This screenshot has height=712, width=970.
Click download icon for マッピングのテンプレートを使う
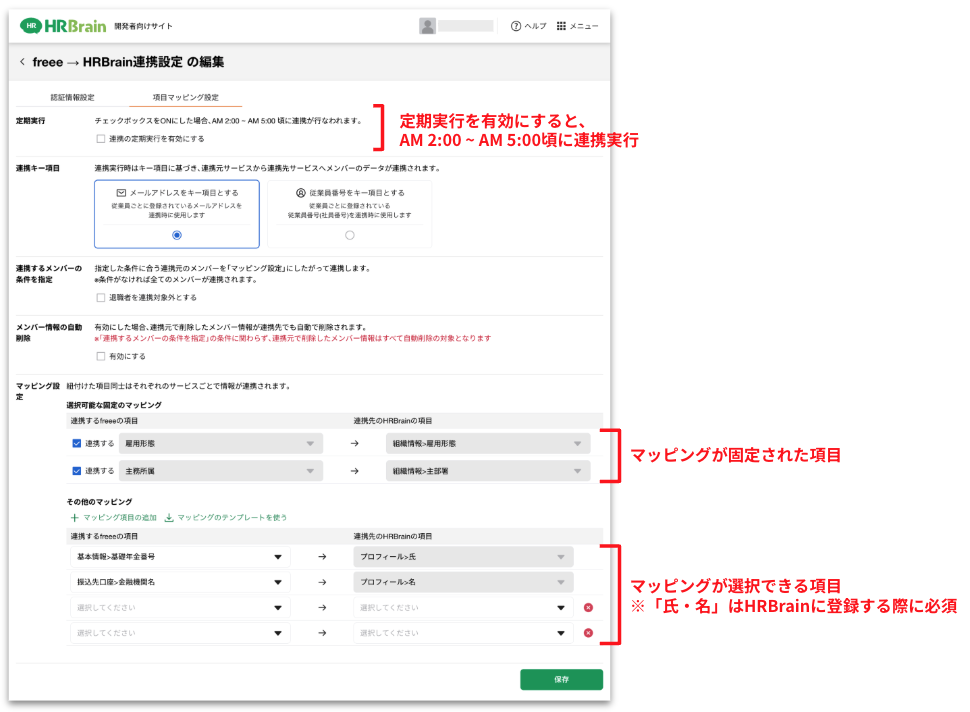click(169, 517)
